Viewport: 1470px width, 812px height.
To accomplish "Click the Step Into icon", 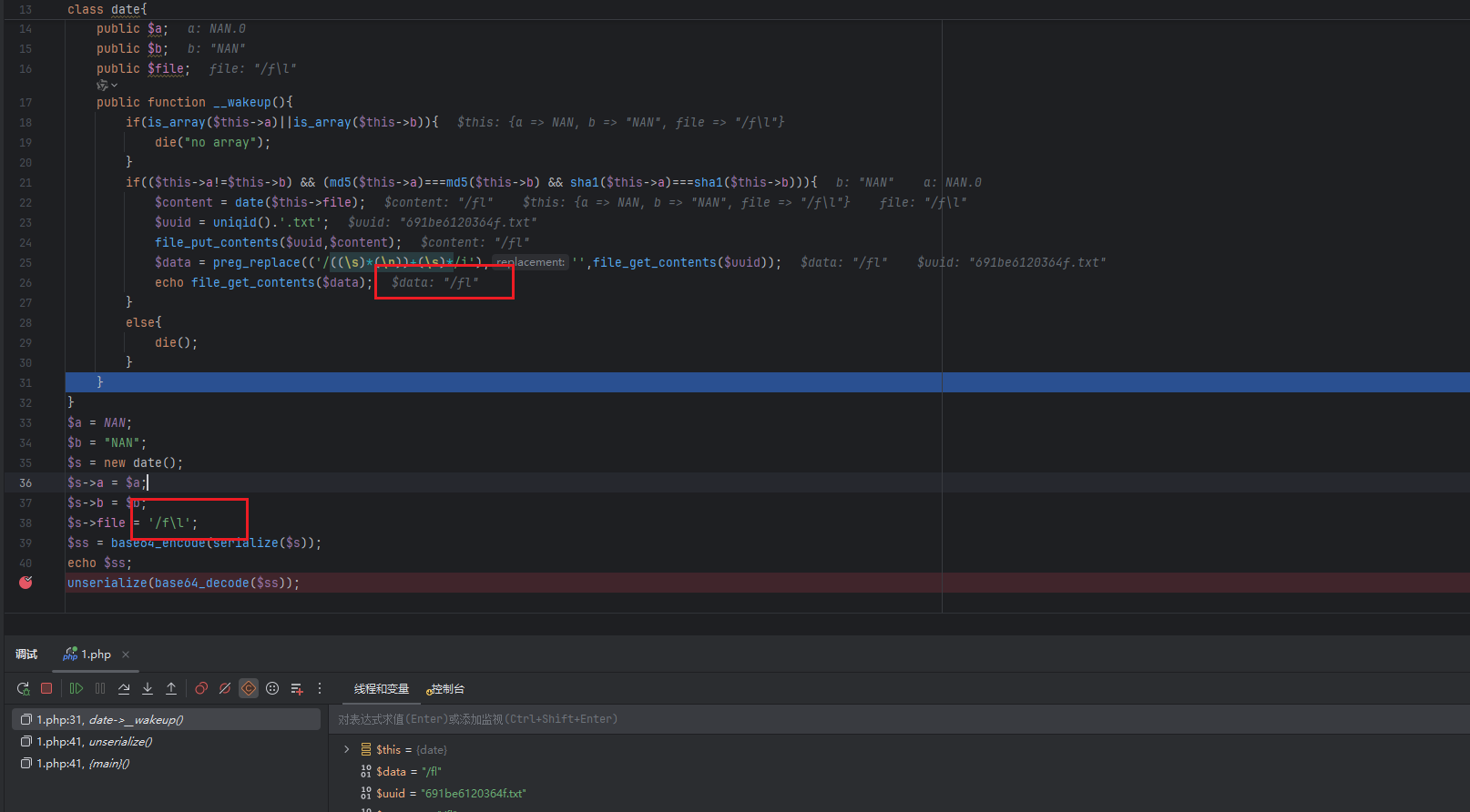I will [x=148, y=689].
